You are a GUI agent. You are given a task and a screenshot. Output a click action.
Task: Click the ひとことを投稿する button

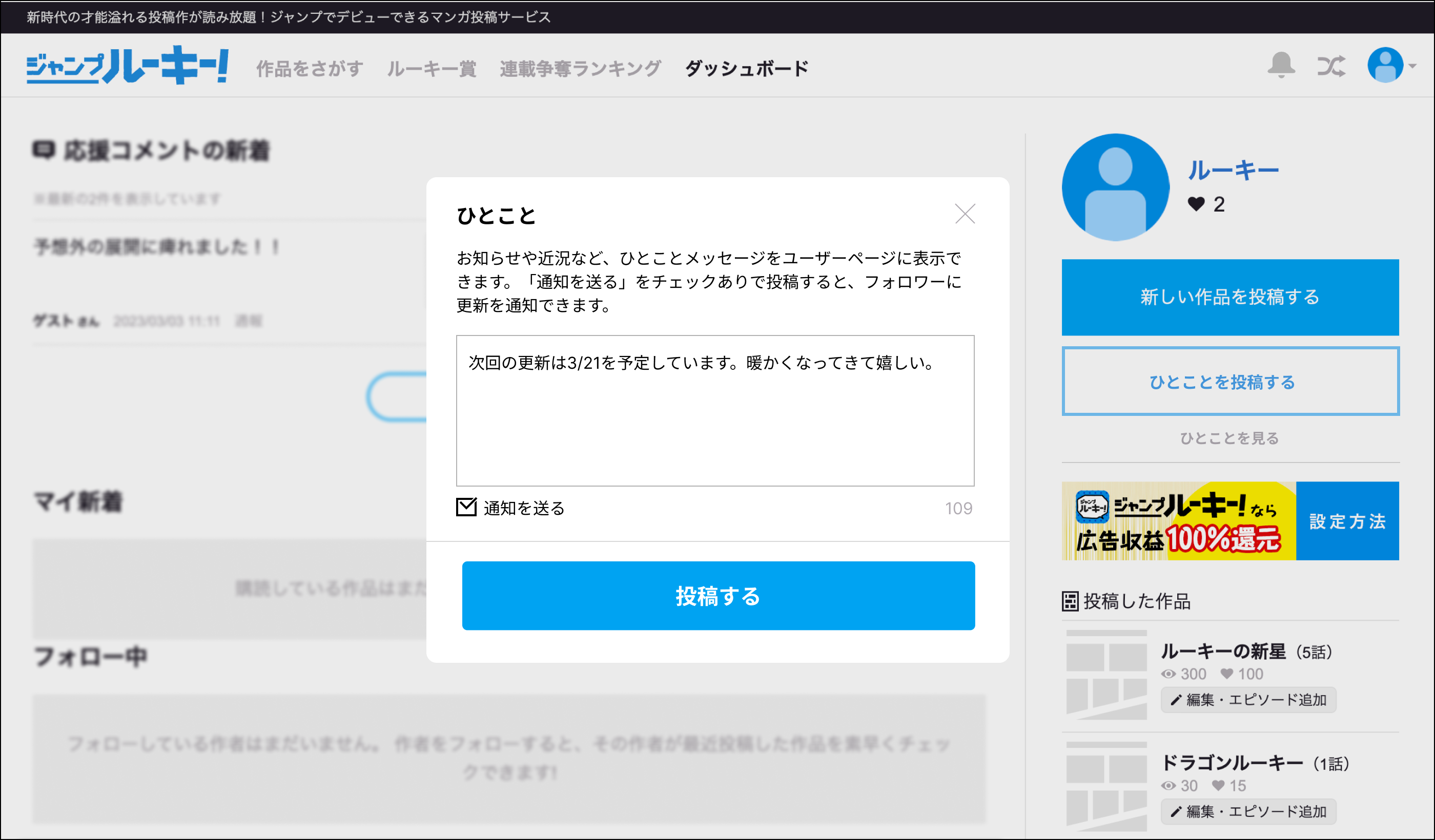coord(1230,381)
